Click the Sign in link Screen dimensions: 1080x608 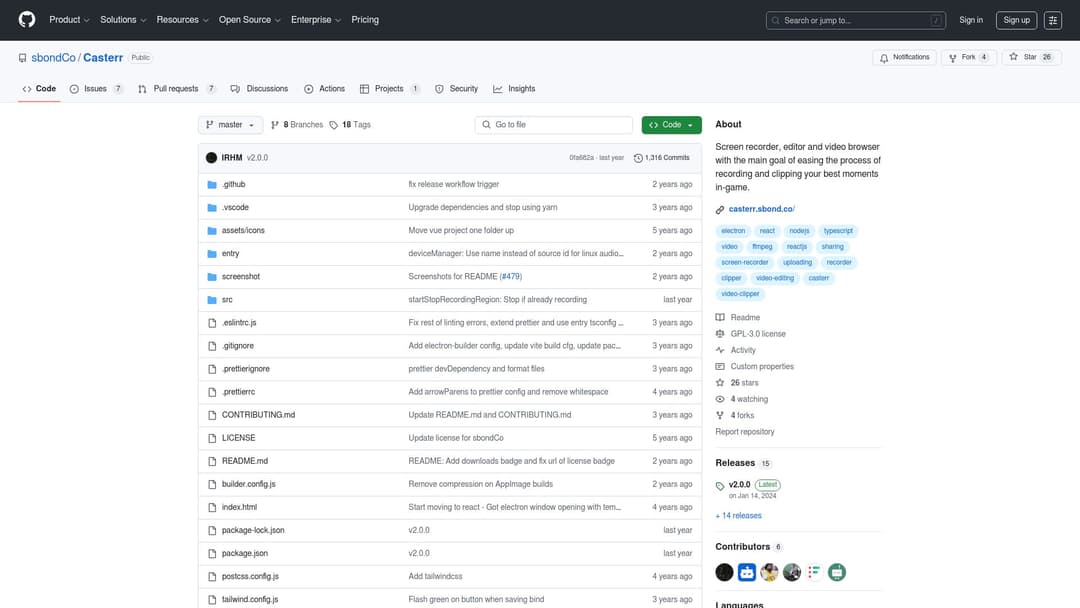point(970,20)
